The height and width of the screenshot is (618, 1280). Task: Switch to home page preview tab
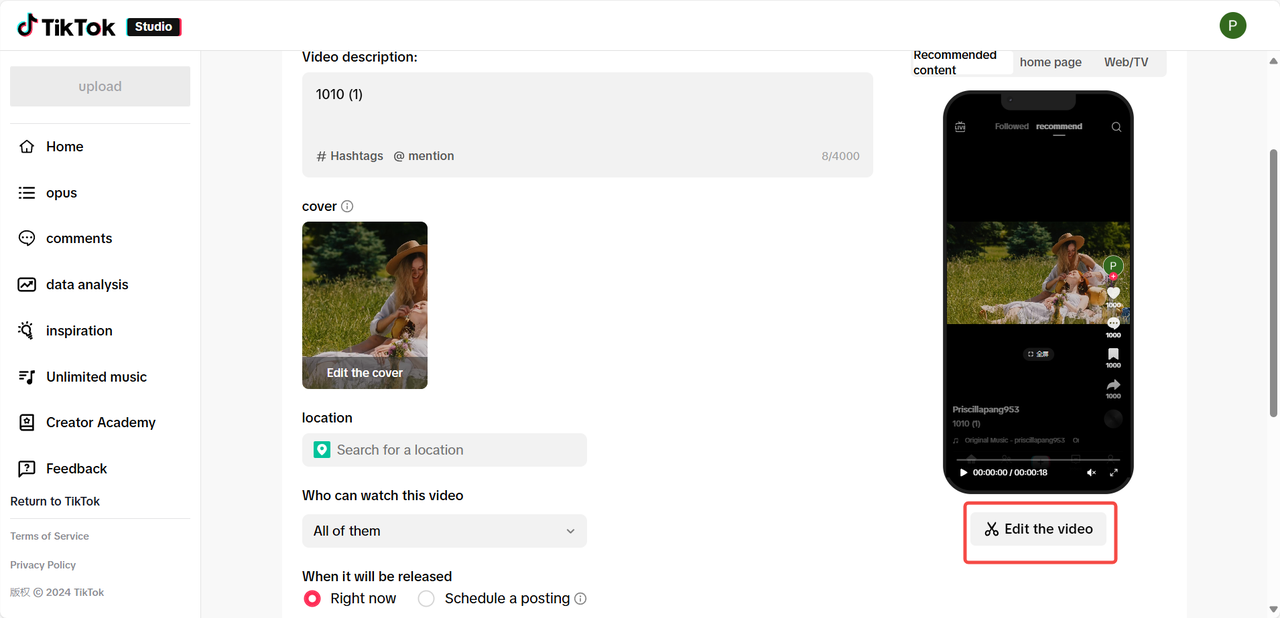click(x=1050, y=62)
